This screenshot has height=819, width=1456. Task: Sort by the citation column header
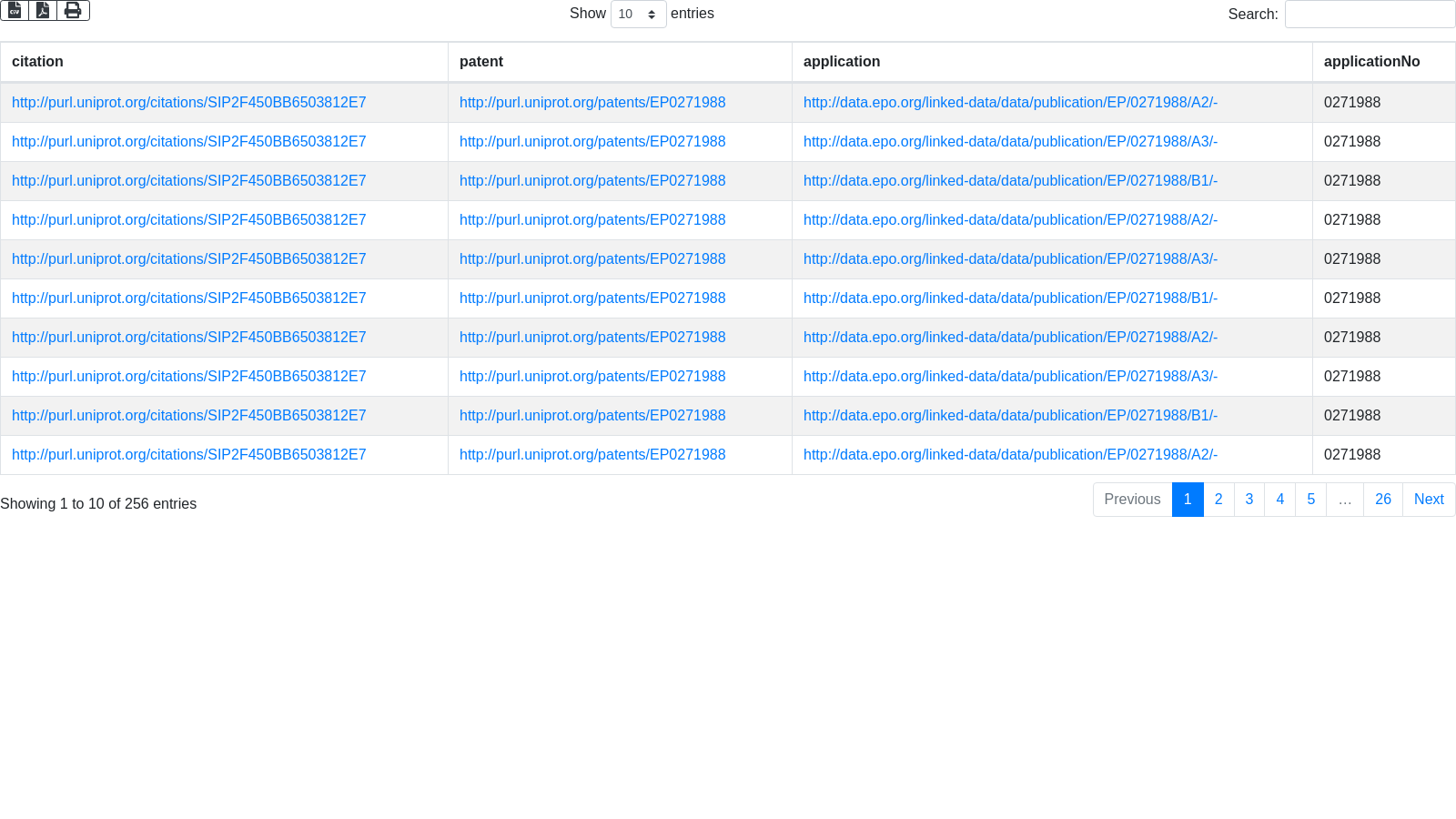(x=37, y=62)
